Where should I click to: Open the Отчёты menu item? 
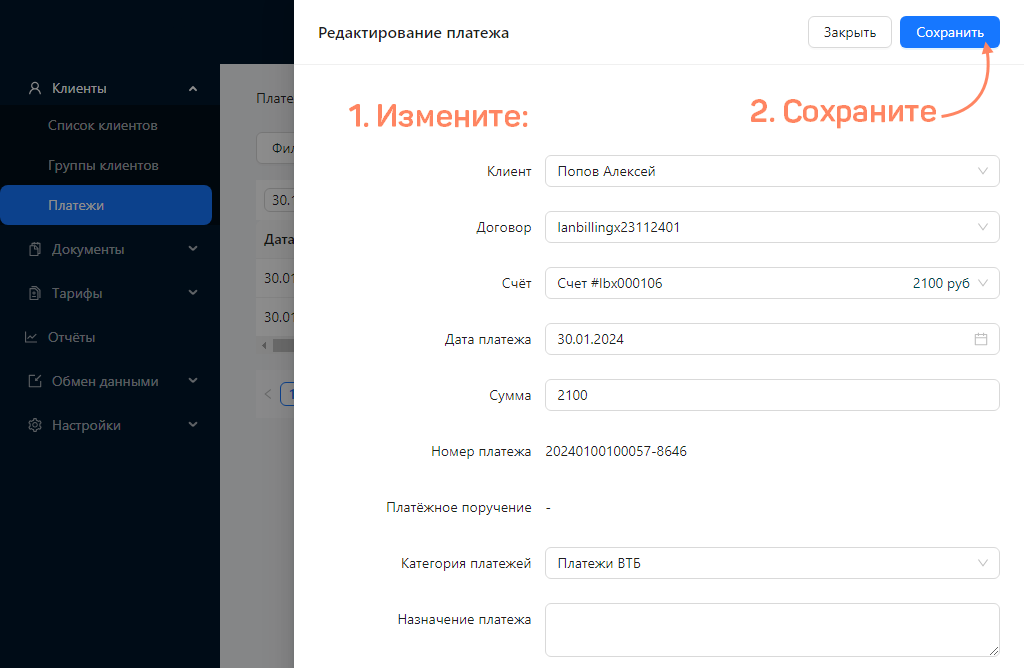[x=71, y=337]
